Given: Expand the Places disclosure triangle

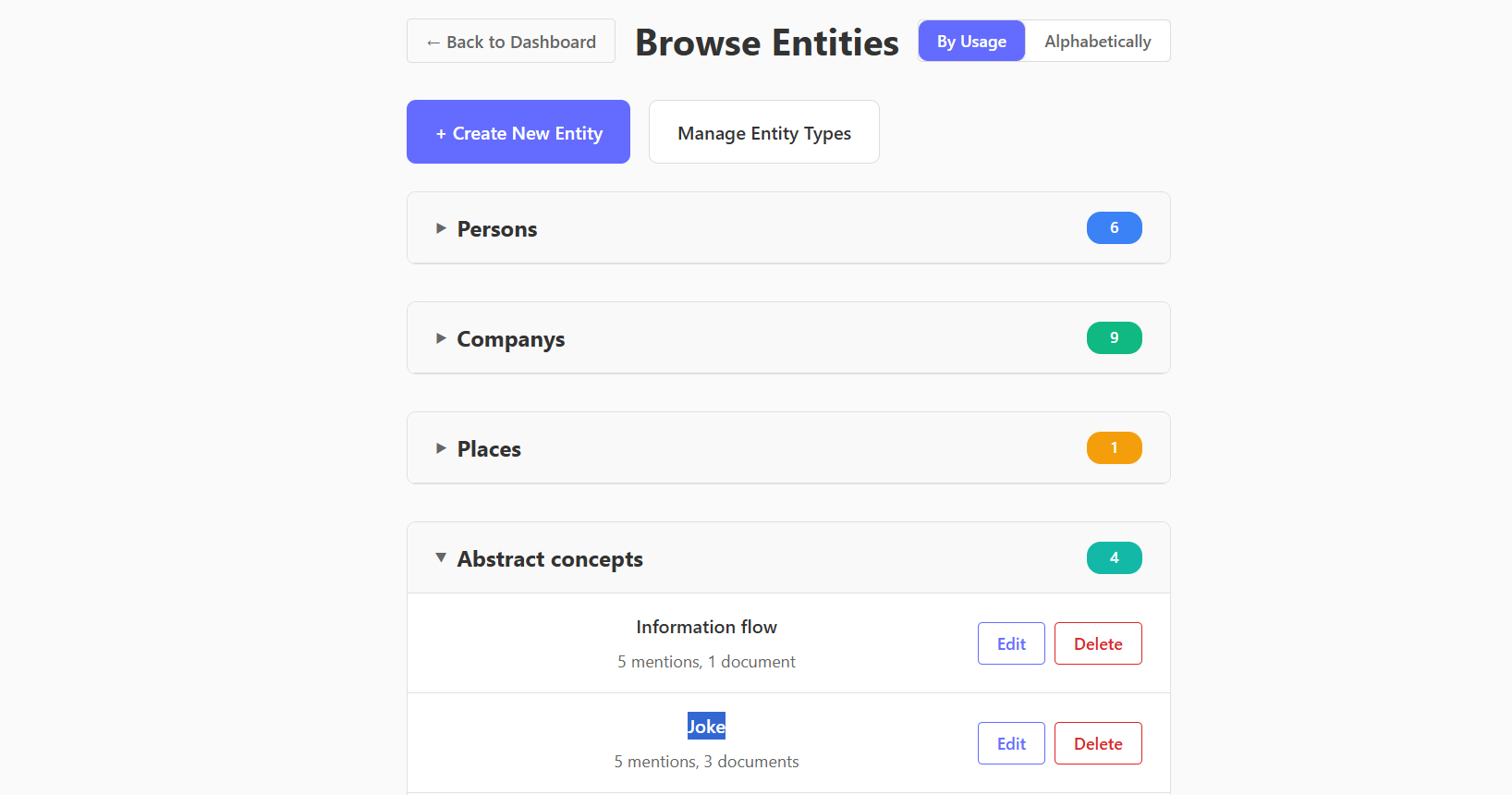Looking at the screenshot, I should (x=441, y=448).
